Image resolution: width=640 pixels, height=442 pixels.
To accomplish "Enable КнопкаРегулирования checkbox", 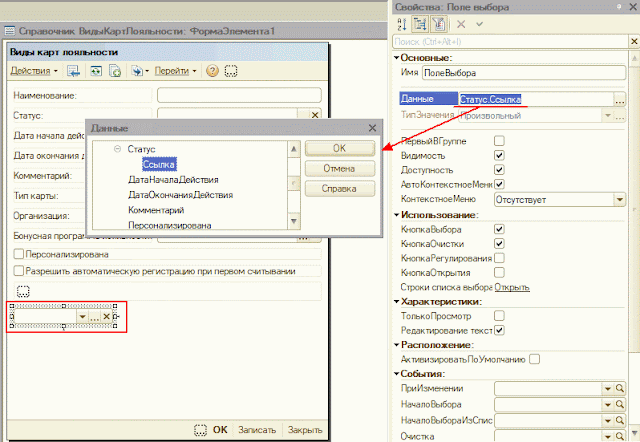I will click(x=499, y=258).
